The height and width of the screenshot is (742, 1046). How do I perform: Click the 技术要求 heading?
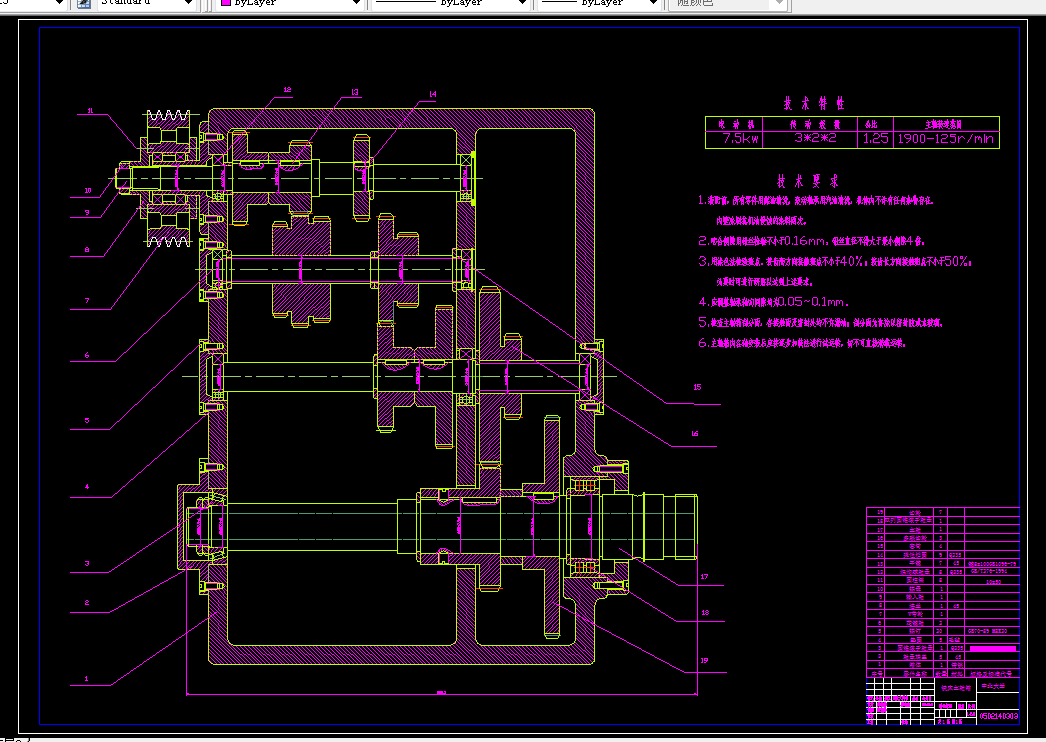(808, 181)
